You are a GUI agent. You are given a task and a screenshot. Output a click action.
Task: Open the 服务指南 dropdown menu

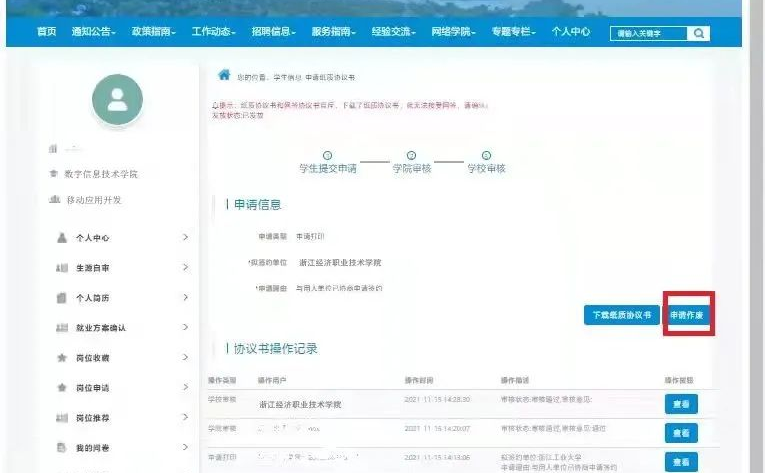click(334, 32)
